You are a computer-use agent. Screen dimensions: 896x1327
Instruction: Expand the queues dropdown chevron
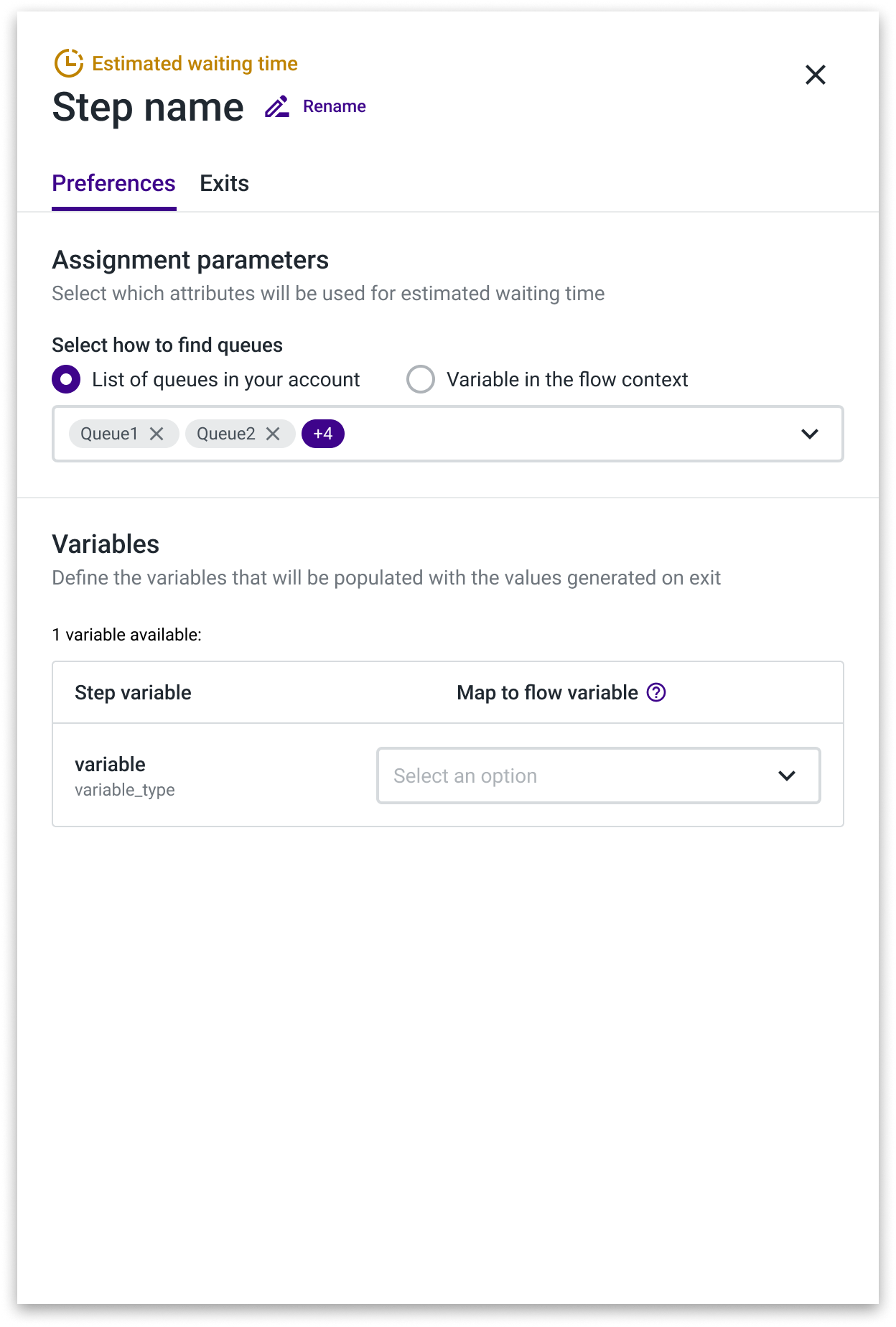(810, 434)
